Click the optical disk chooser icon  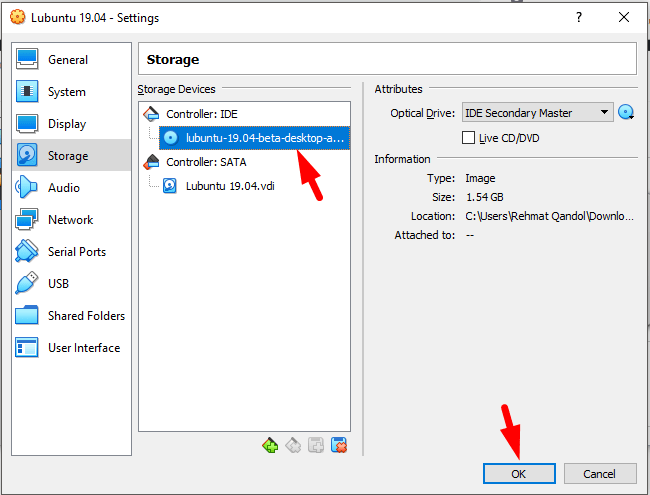pyautogui.click(x=627, y=113)
